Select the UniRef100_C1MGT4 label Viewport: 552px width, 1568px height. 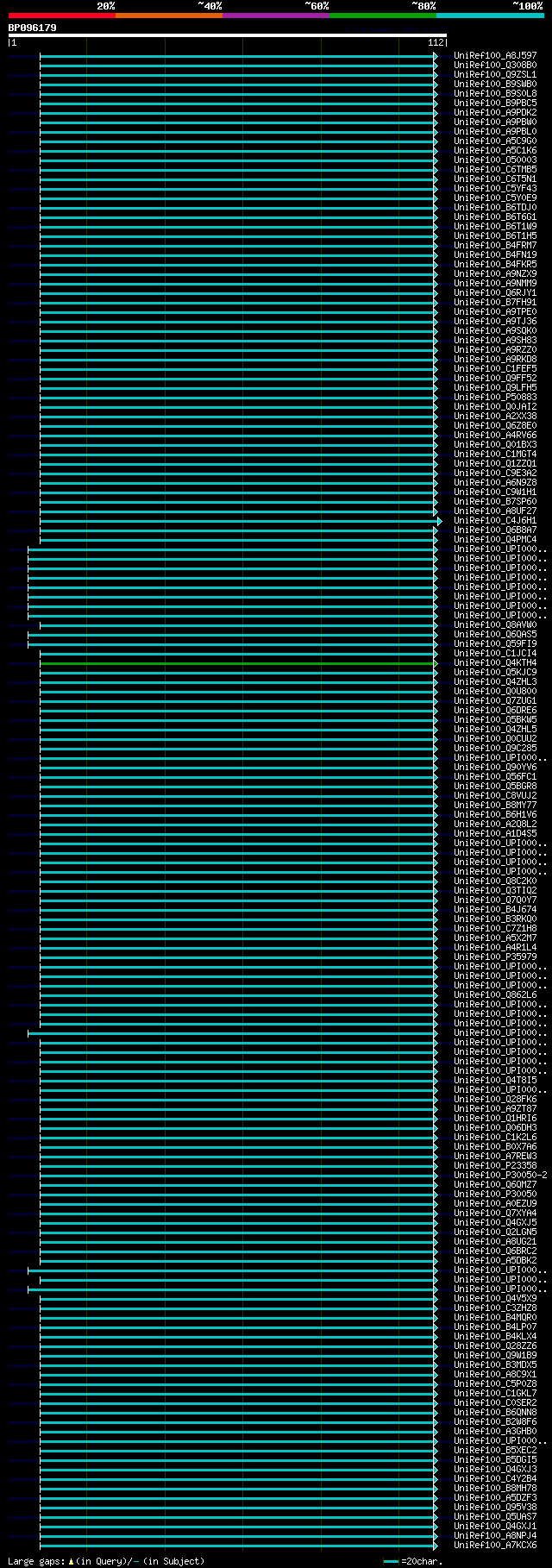(495, 454)
